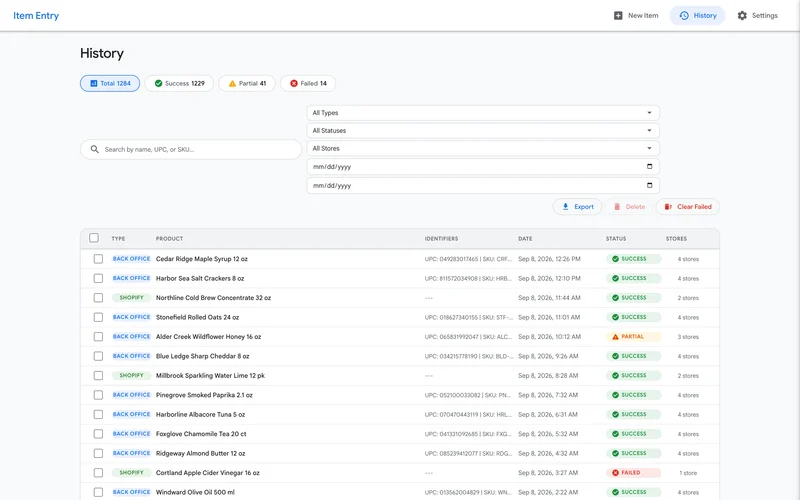Image resolution: width=800 pixels, height=500 pixels.
Task: Open the All Stores dropdown
Action: coord(483,148)
